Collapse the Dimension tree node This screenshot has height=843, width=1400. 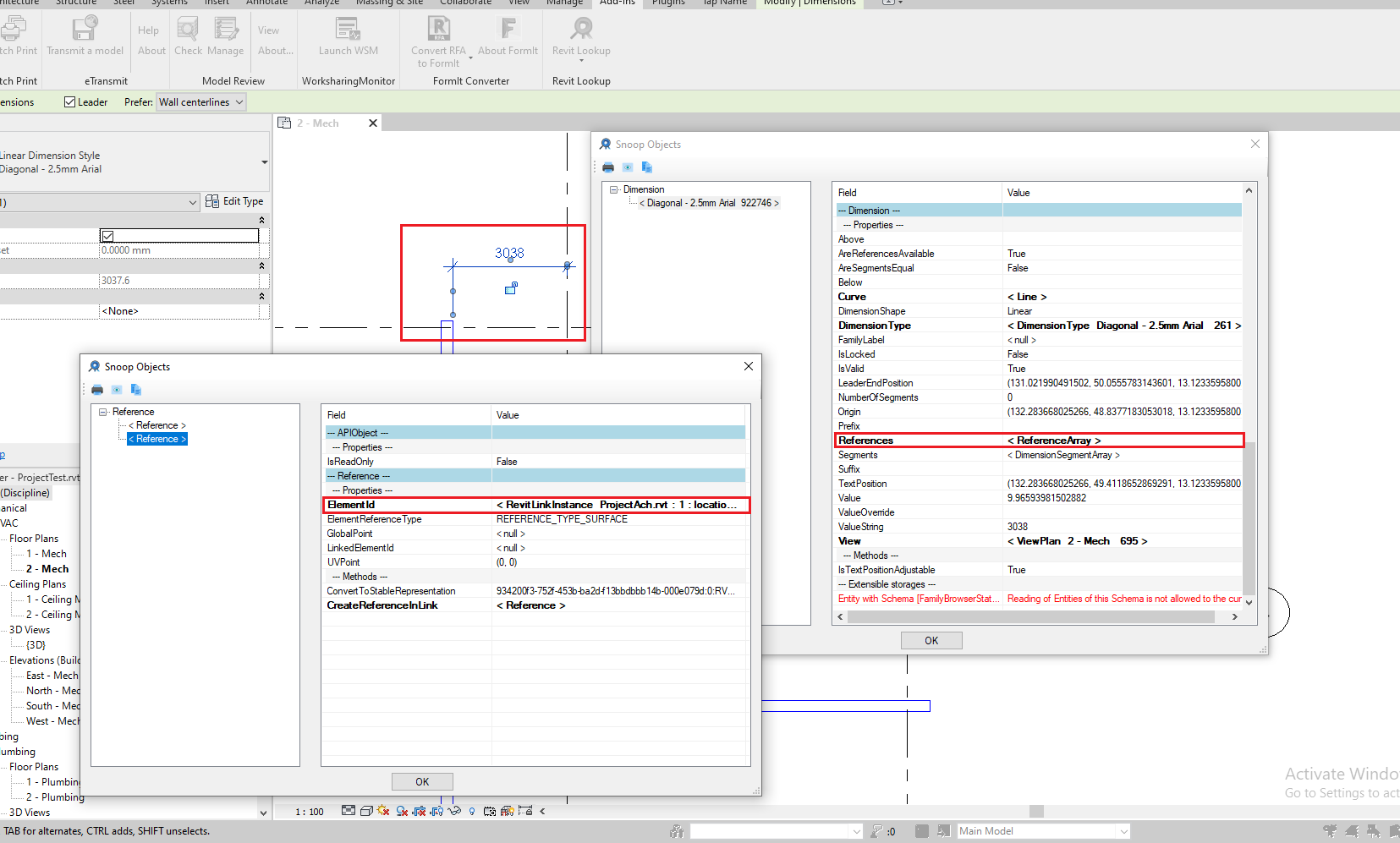(x=614, y=189)
